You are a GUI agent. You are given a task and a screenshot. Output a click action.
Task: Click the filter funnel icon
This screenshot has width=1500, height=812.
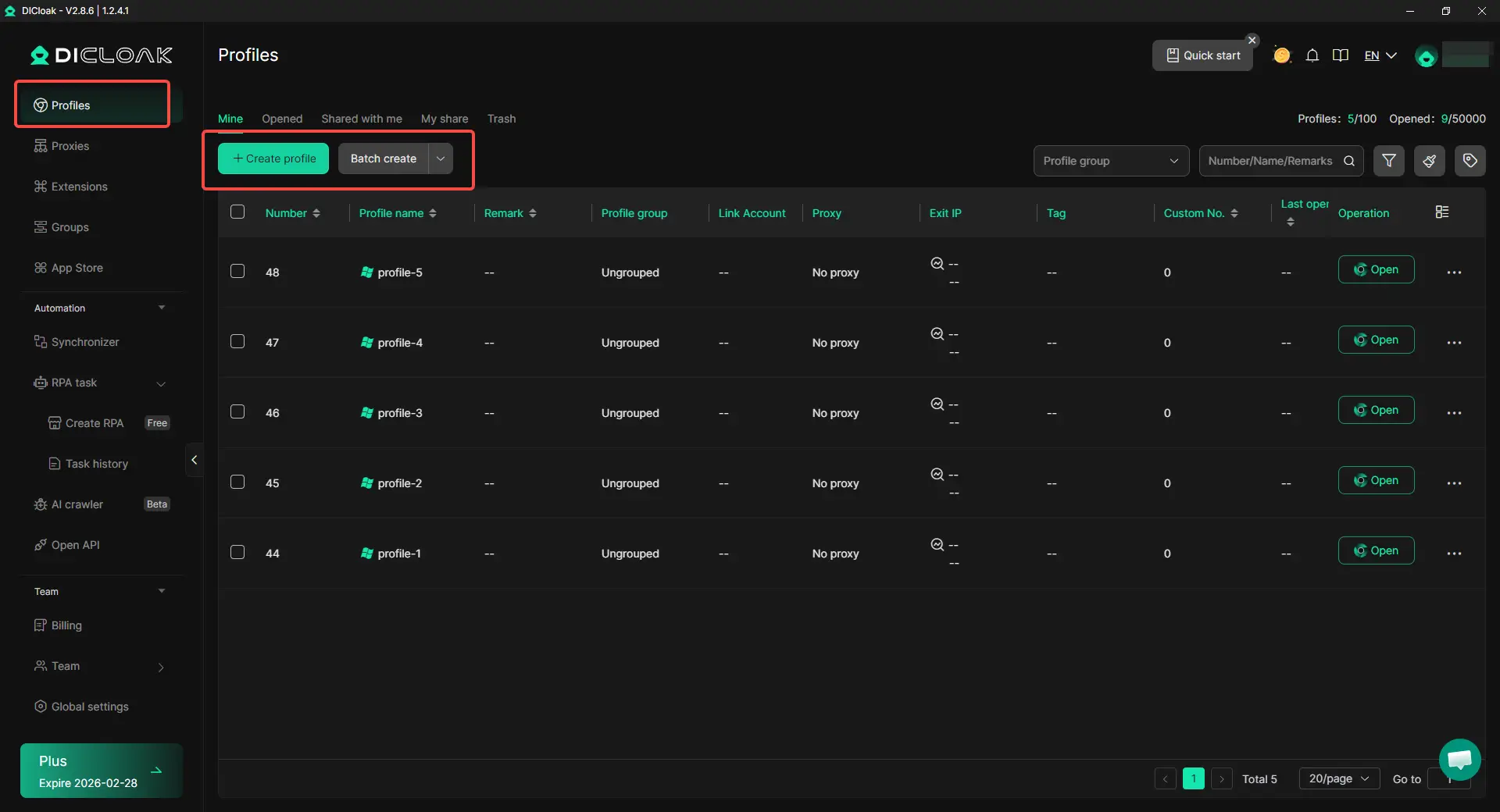[x=1388, y=161]
